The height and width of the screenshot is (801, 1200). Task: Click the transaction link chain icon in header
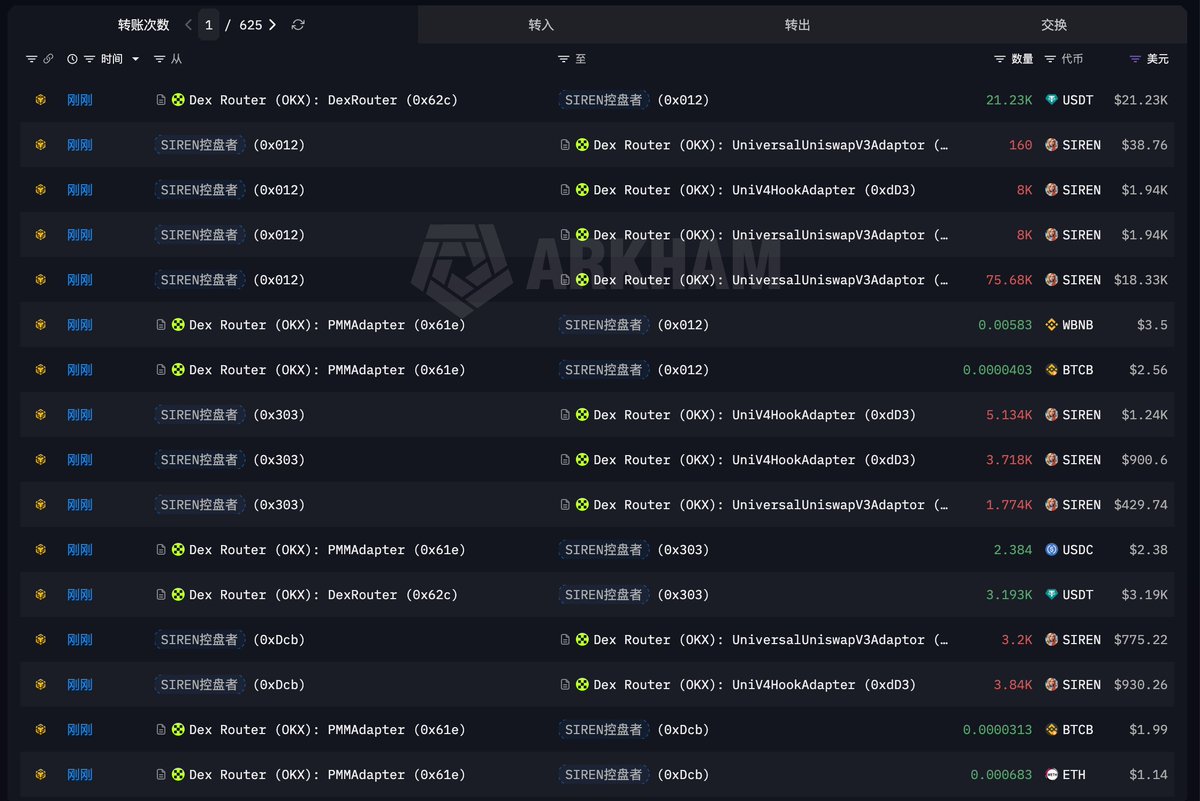48,60
